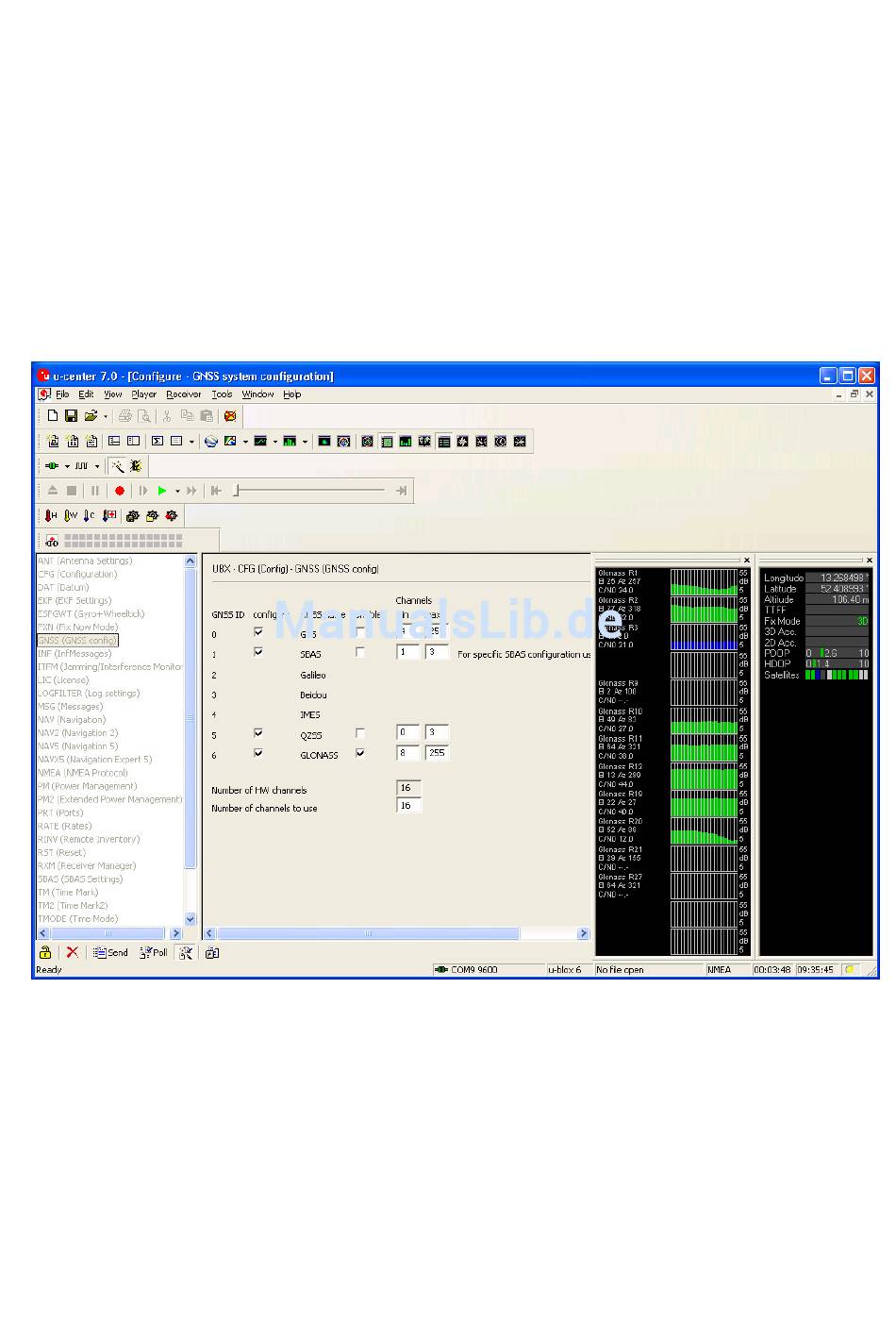The image size is (896, 1340).
Task: Click the last icon in the configure toolbar
Action: tap(212, 952)
